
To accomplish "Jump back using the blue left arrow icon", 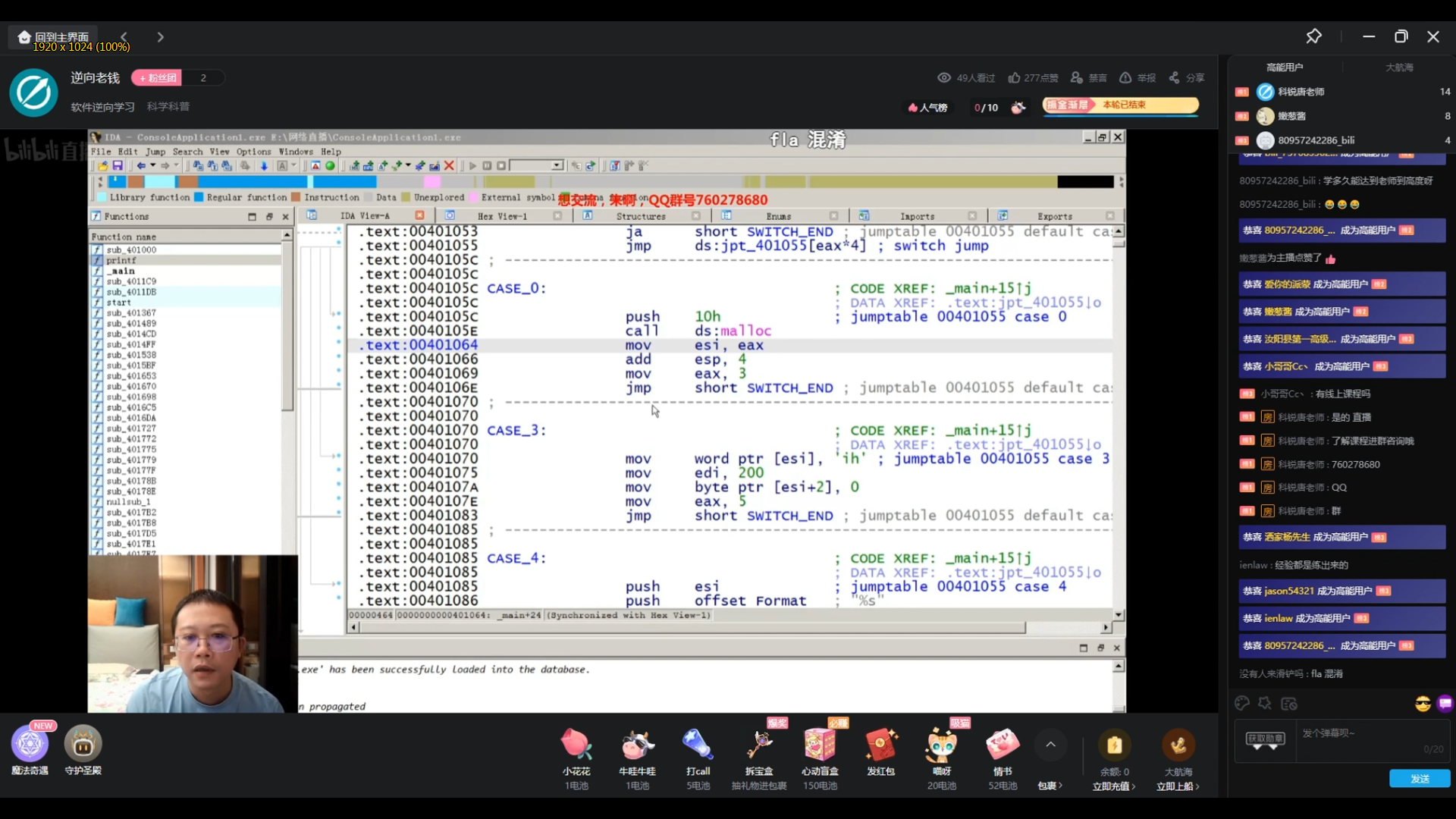I will (141, 165).
